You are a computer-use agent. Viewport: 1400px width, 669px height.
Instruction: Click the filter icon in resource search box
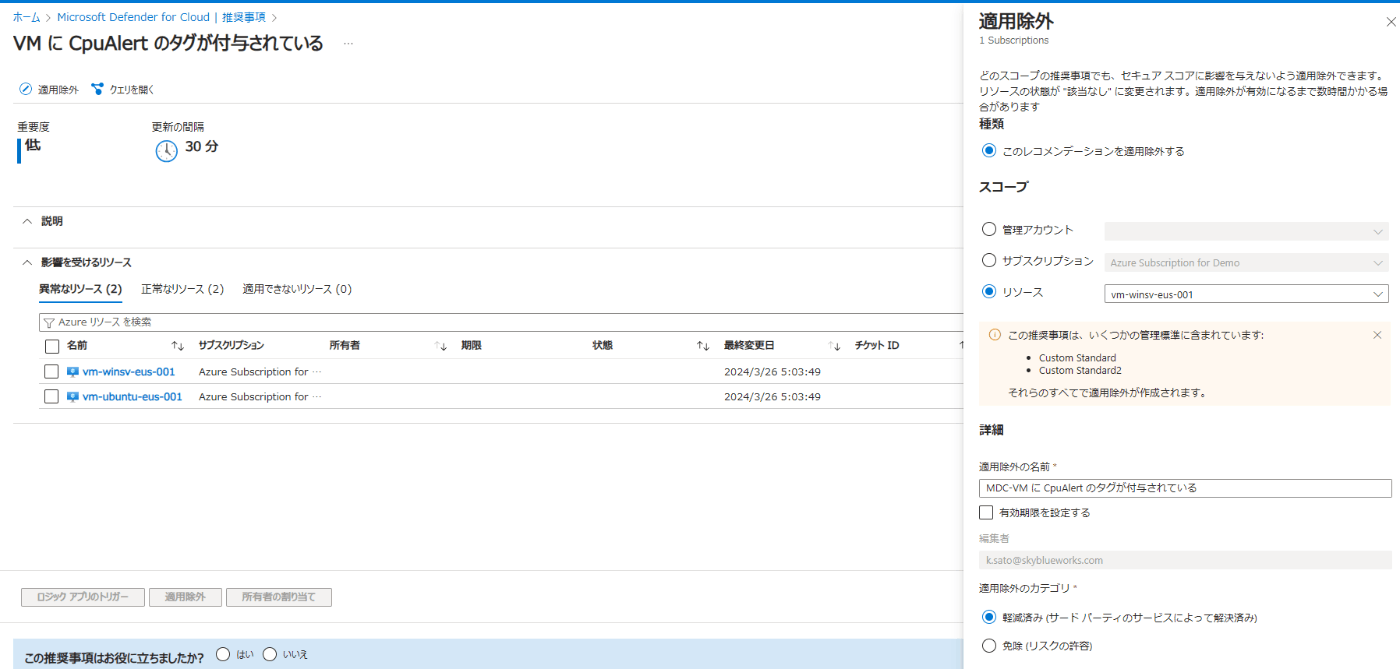[48, 322]
